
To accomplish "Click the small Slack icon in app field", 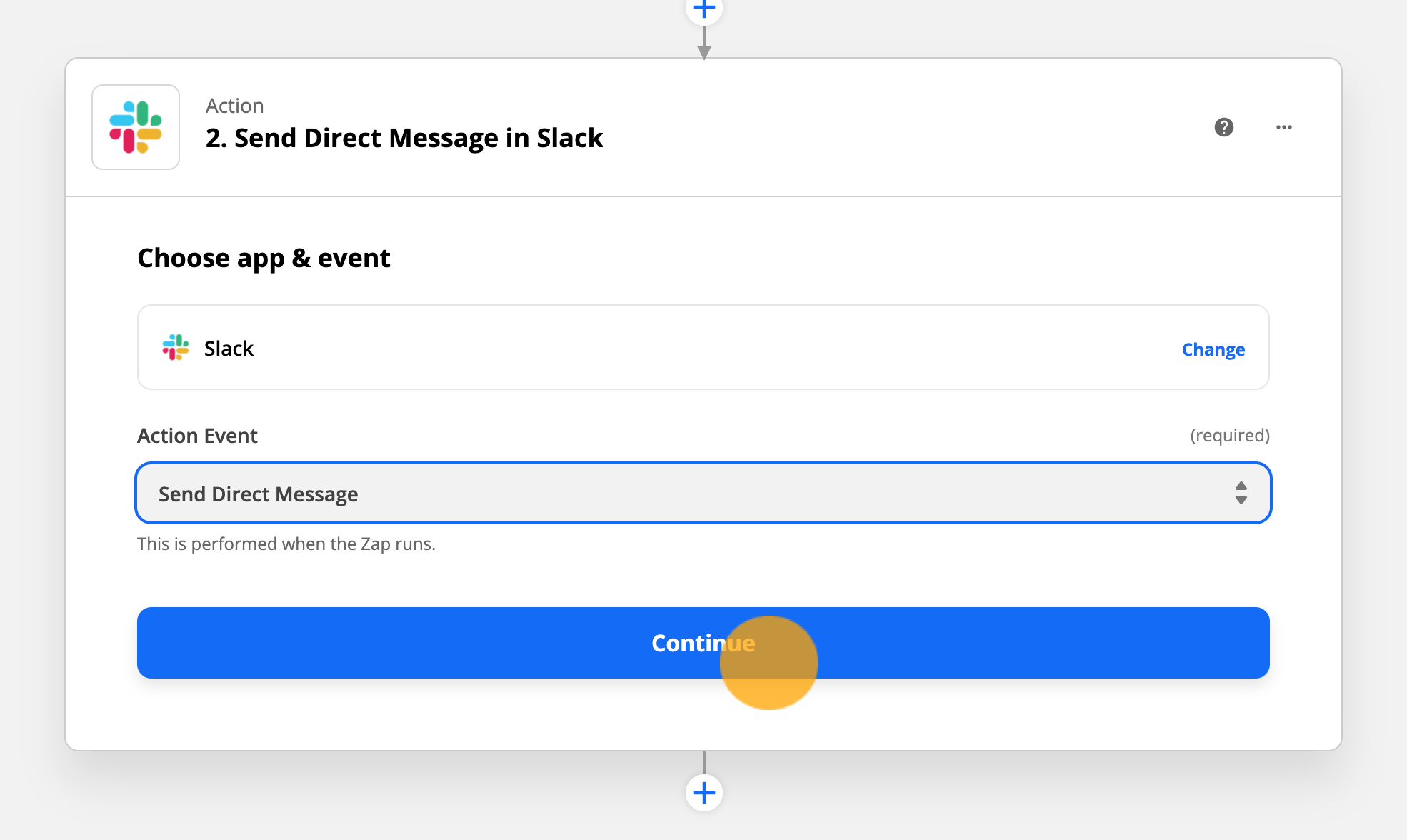I will tap(176, 348).
